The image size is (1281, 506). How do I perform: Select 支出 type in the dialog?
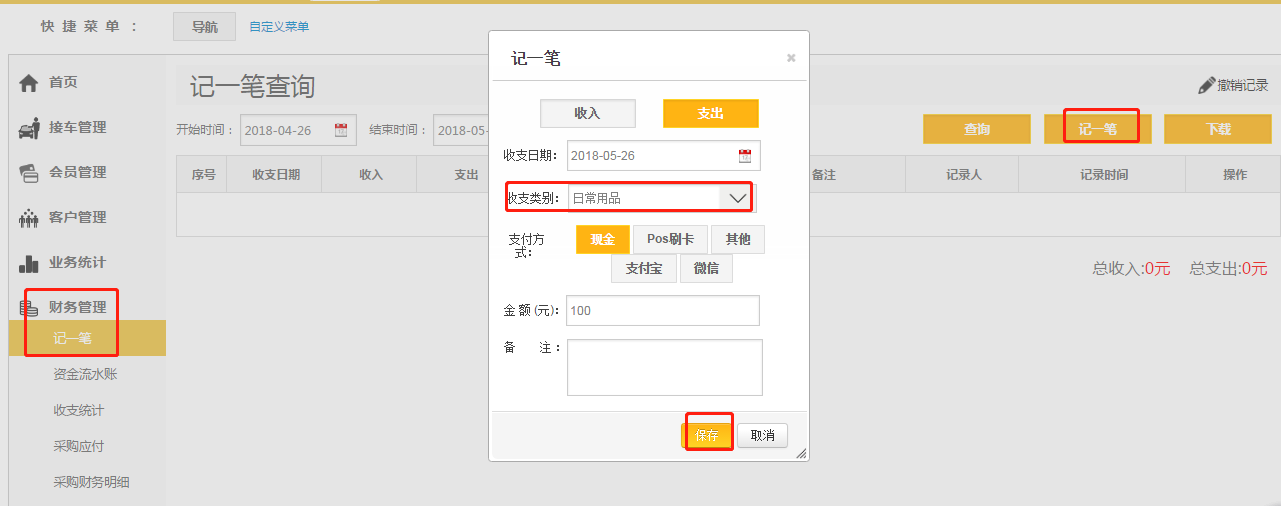[710, 114]
